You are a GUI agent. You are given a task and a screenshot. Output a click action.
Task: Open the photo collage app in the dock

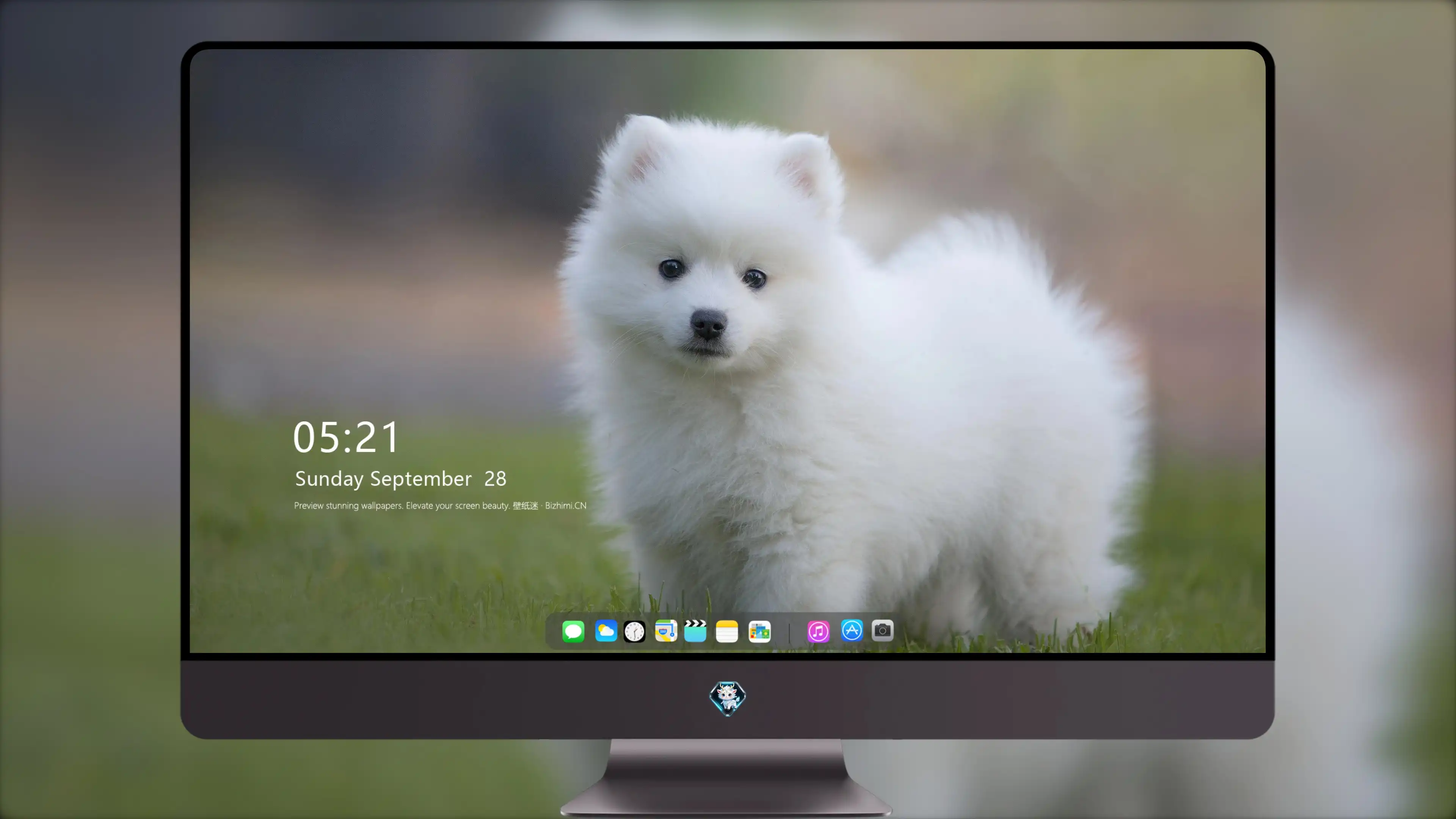[x=759, y=631]
